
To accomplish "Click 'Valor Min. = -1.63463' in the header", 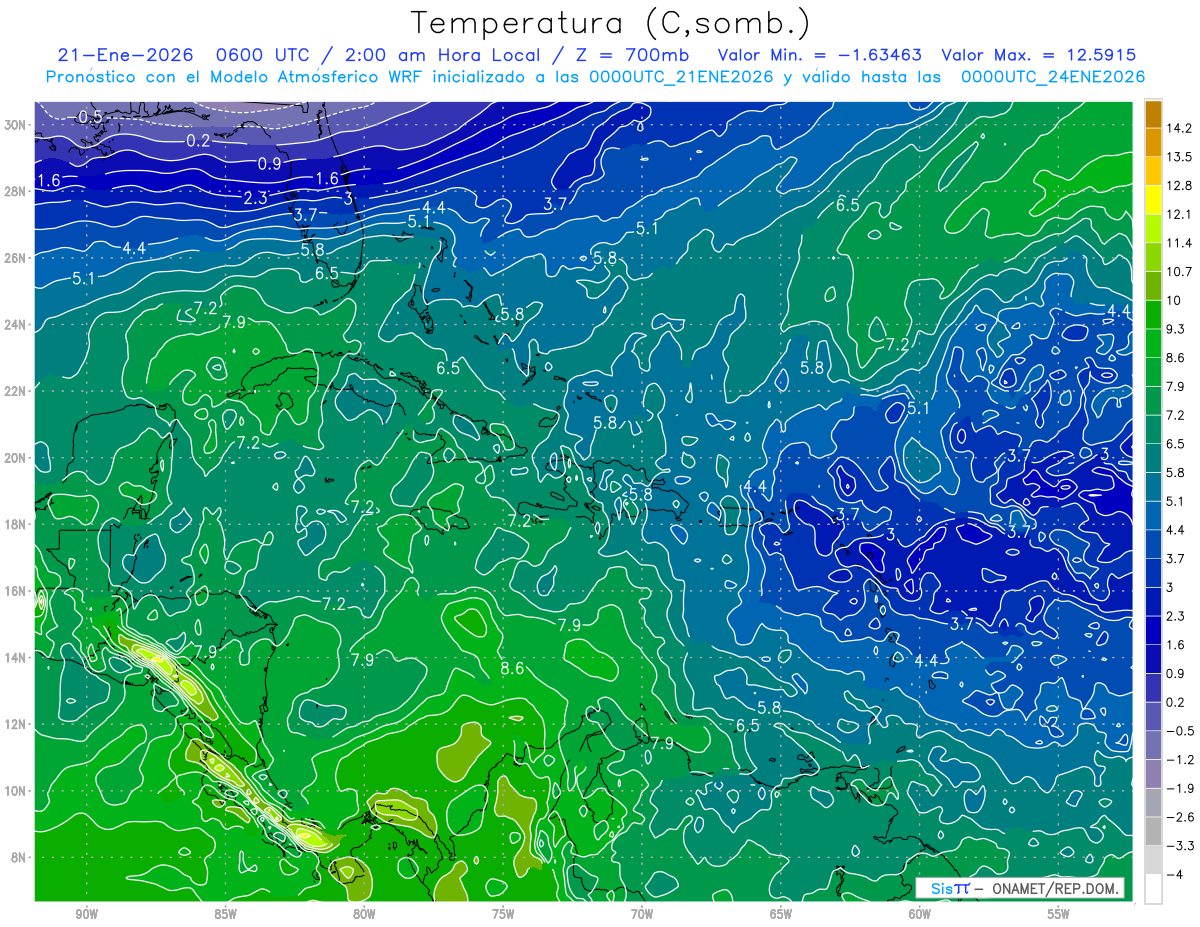I will (820, 55).
